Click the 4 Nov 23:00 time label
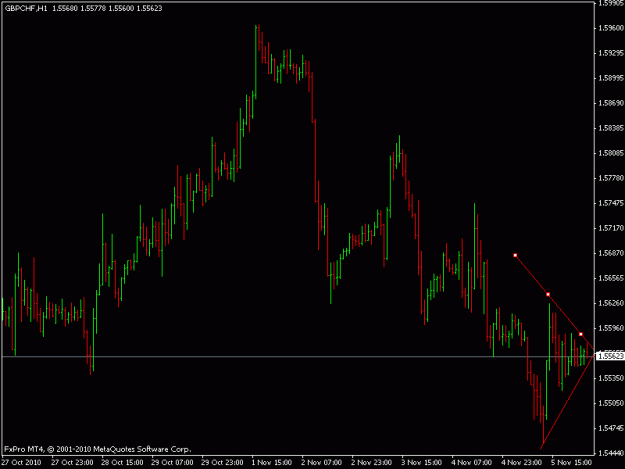 coord(521,463)
